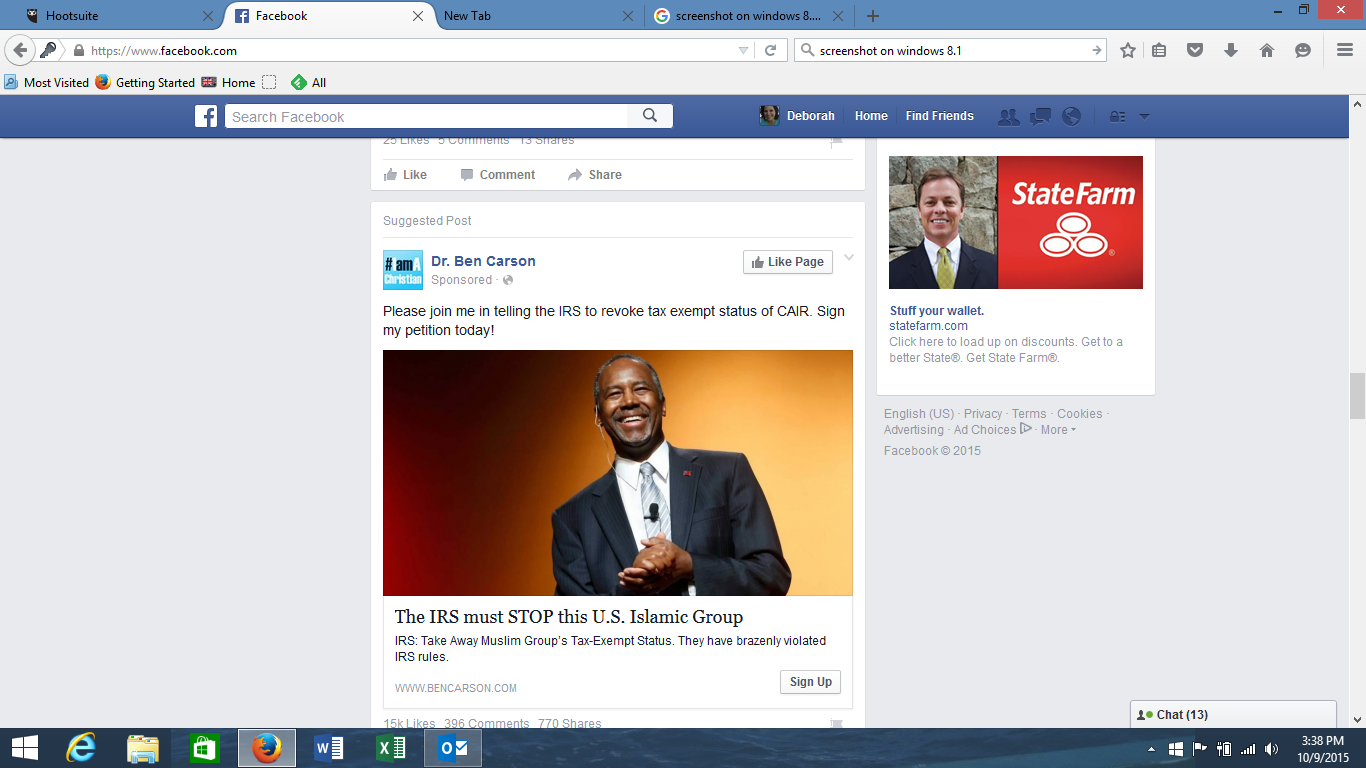Open Privacy link in footer
This screenshot has width=1366, height=768.
983,414
